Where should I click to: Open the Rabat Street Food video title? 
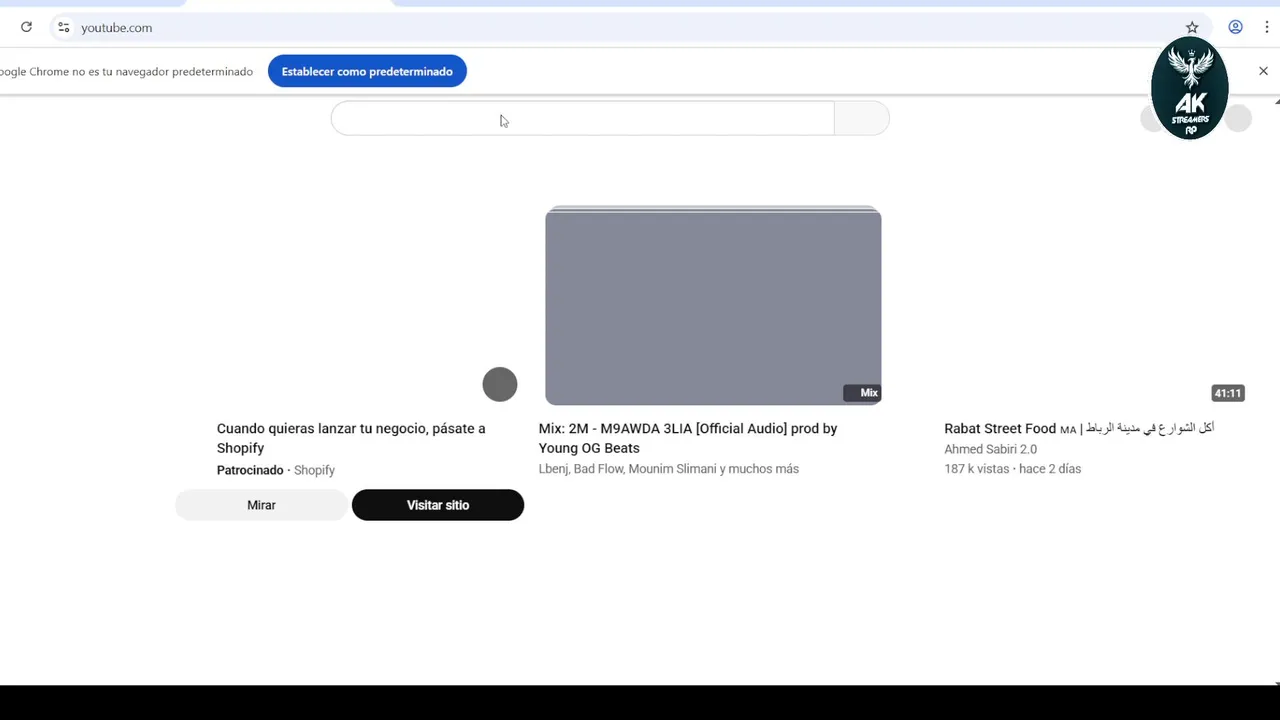1079,428
